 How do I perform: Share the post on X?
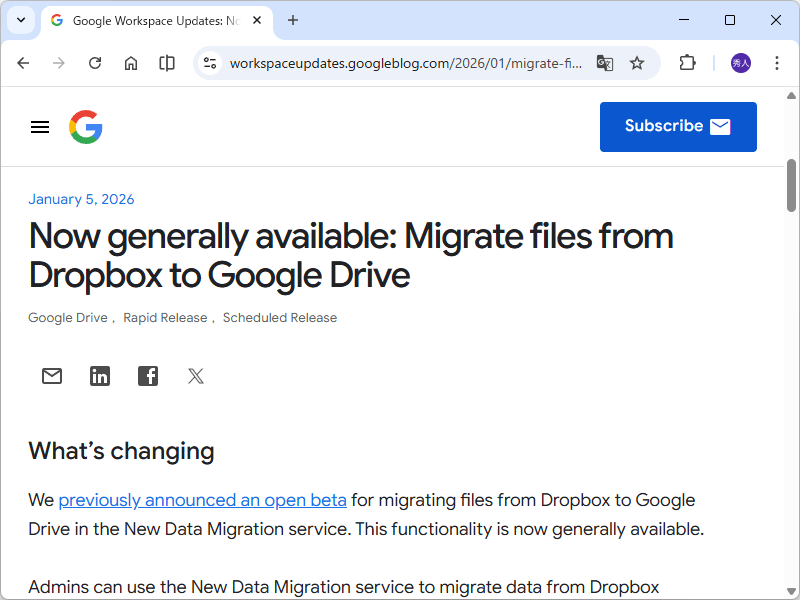tap(195, 376)
